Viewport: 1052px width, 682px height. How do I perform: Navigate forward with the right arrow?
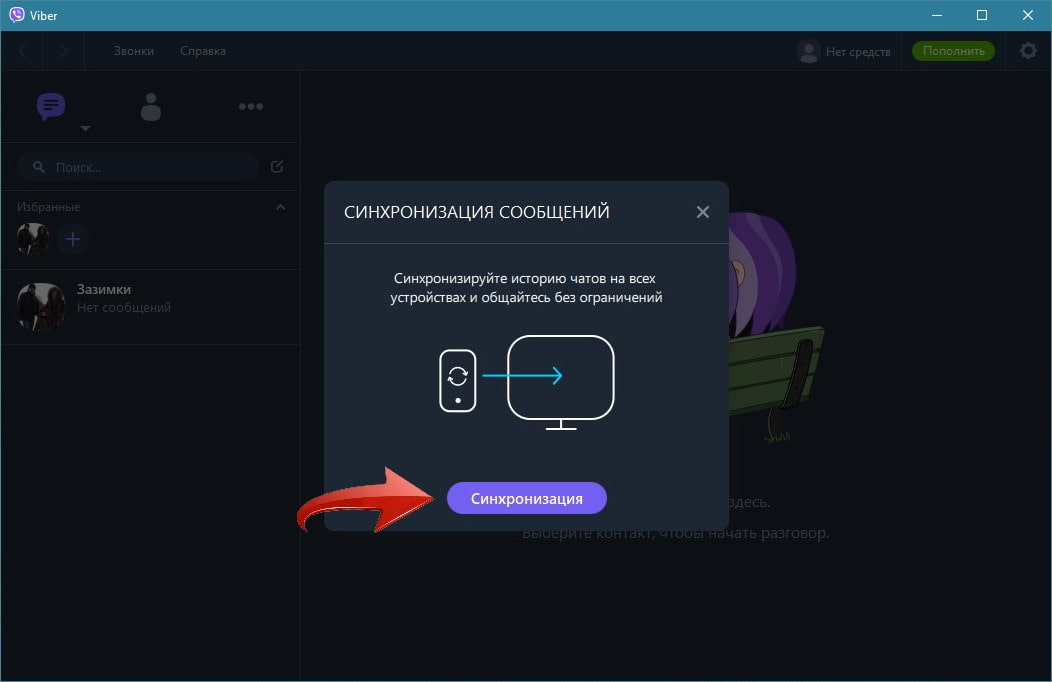tap(63, 51)
